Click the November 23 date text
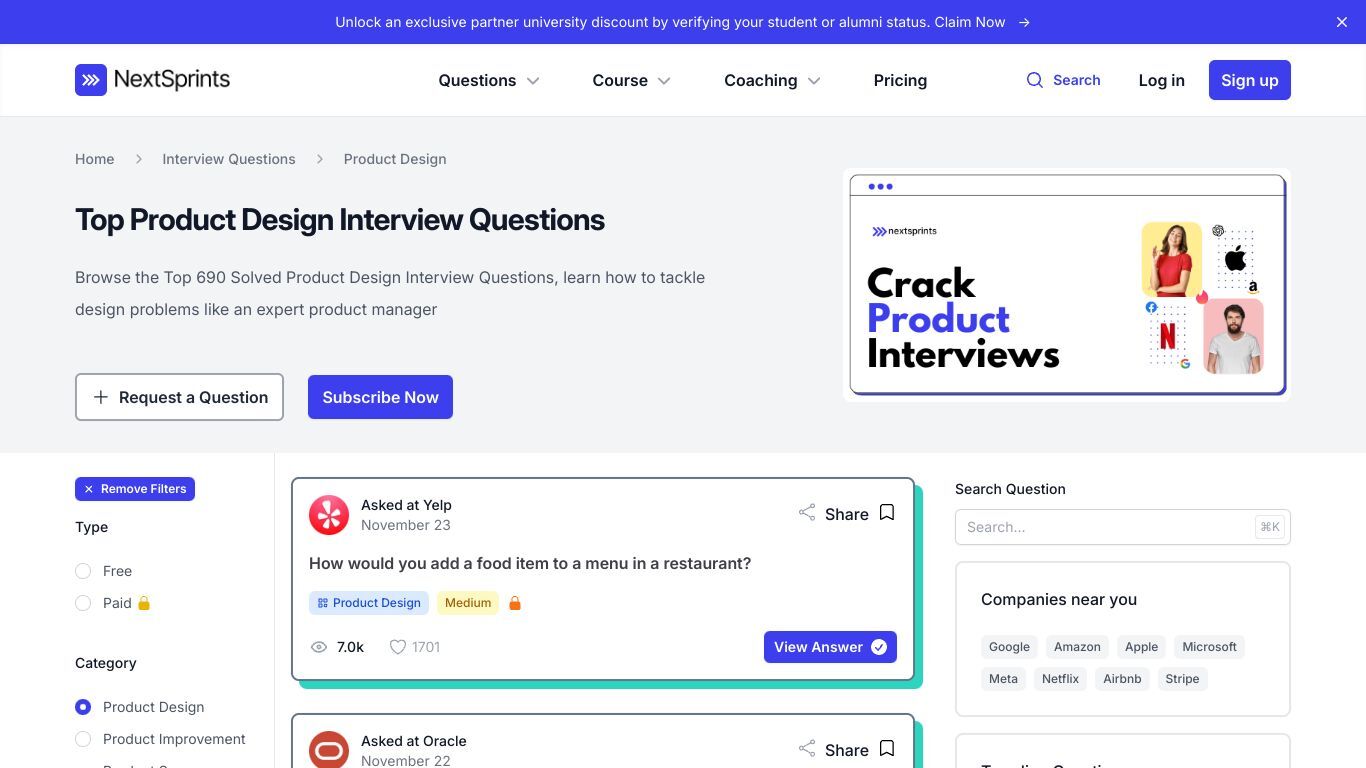1366x768 pixels. point(406,525)
